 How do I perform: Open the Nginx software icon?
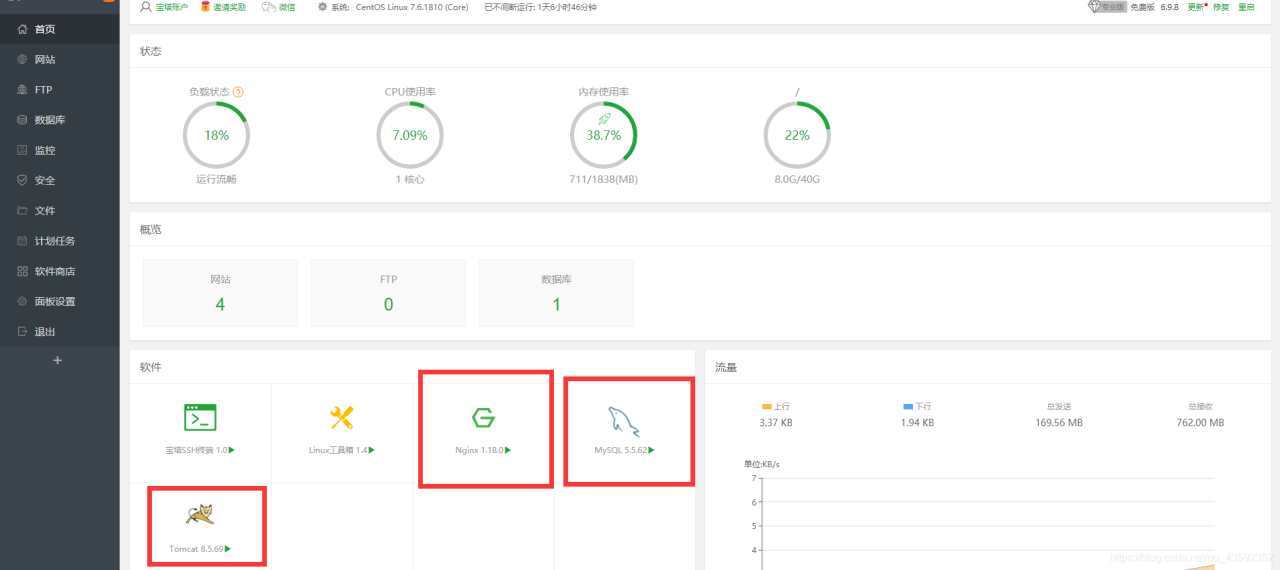tap(484, 418)
